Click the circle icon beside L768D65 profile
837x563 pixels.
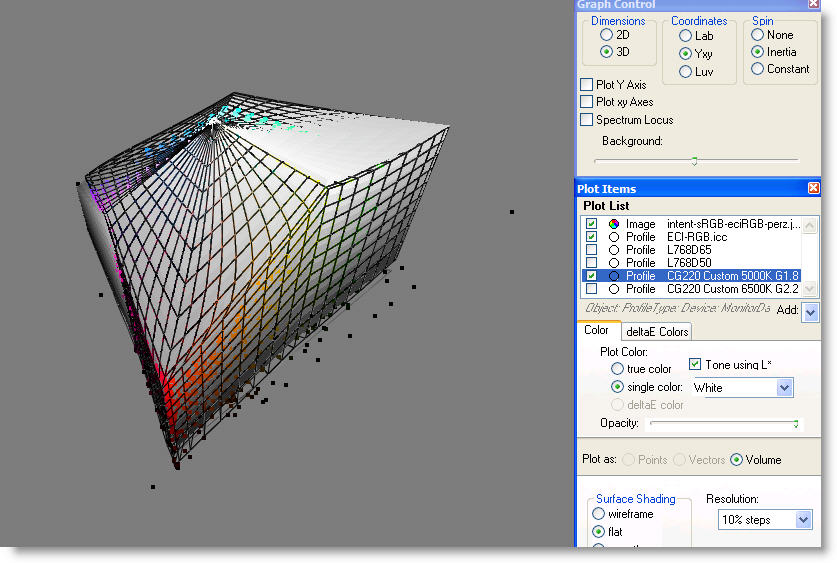tap(614, 250)
